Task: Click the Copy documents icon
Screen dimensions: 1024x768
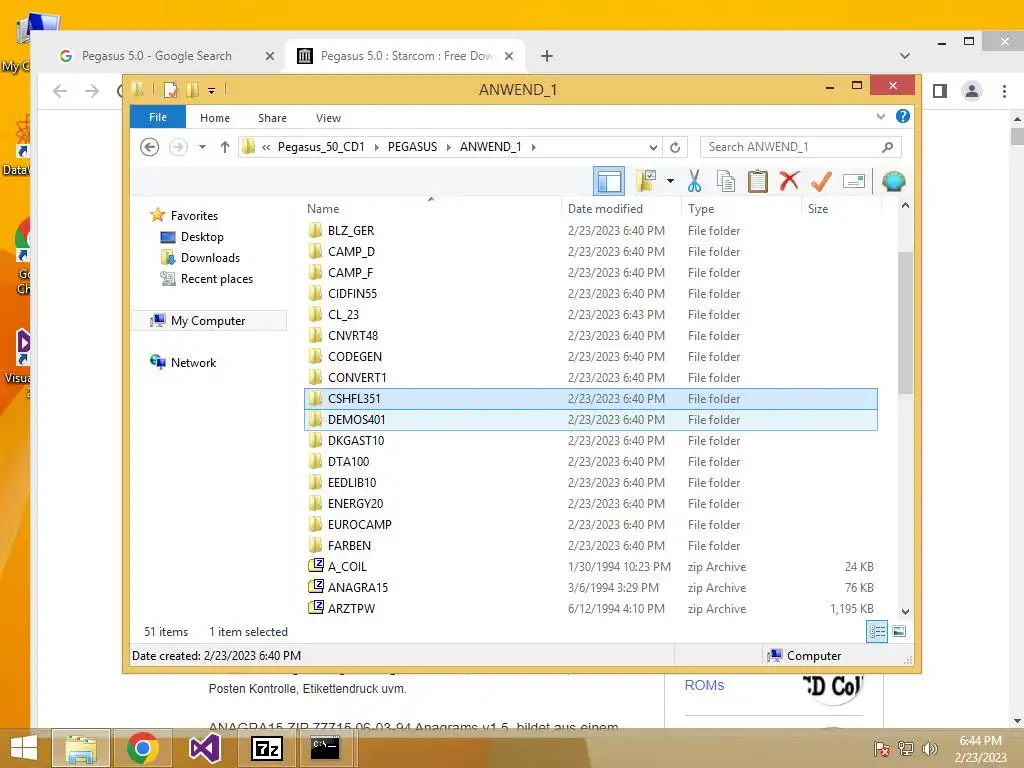Action: pyautogui.click(x=726, y=181)
